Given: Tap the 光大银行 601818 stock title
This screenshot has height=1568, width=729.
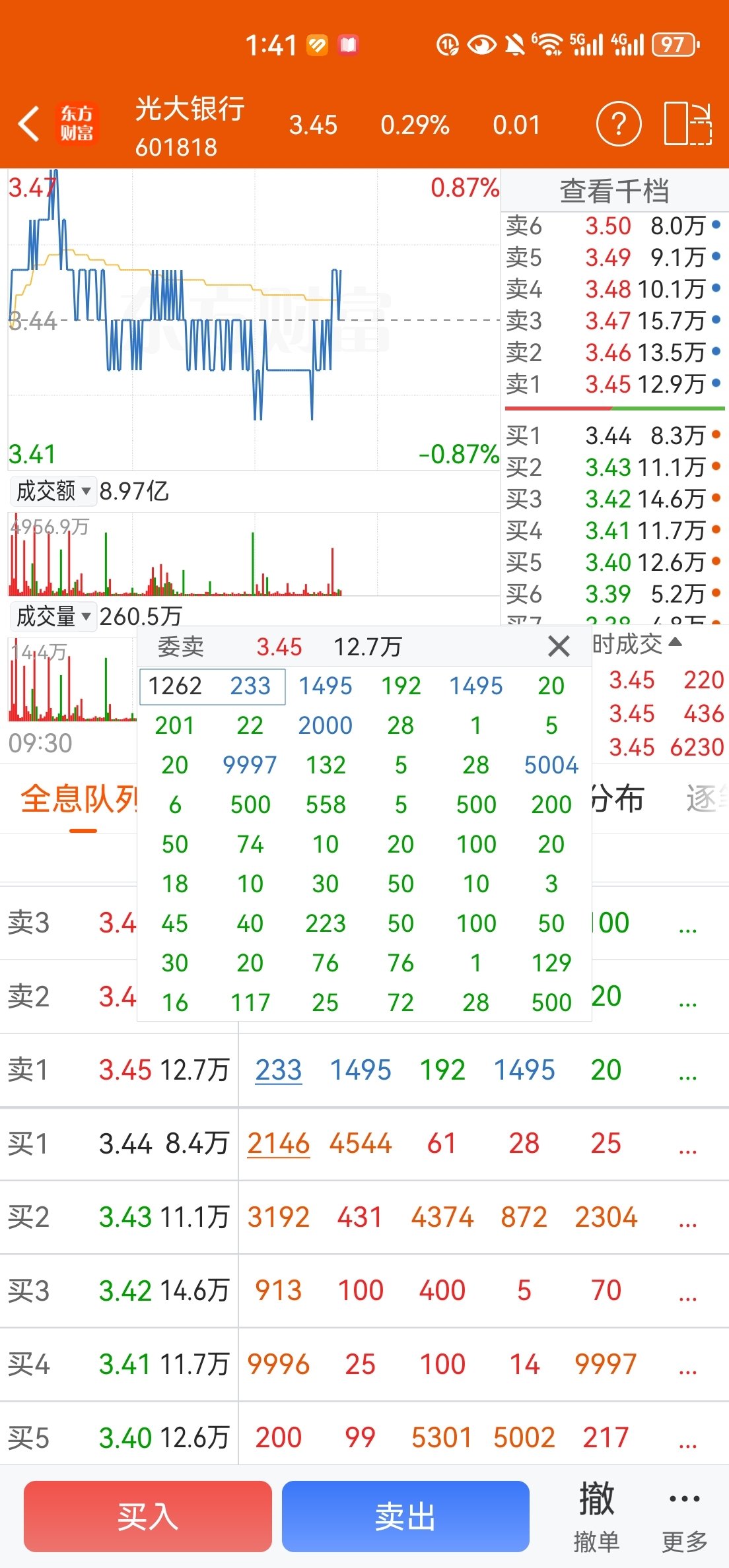Looking at the screenshot, I should point(190,126).
